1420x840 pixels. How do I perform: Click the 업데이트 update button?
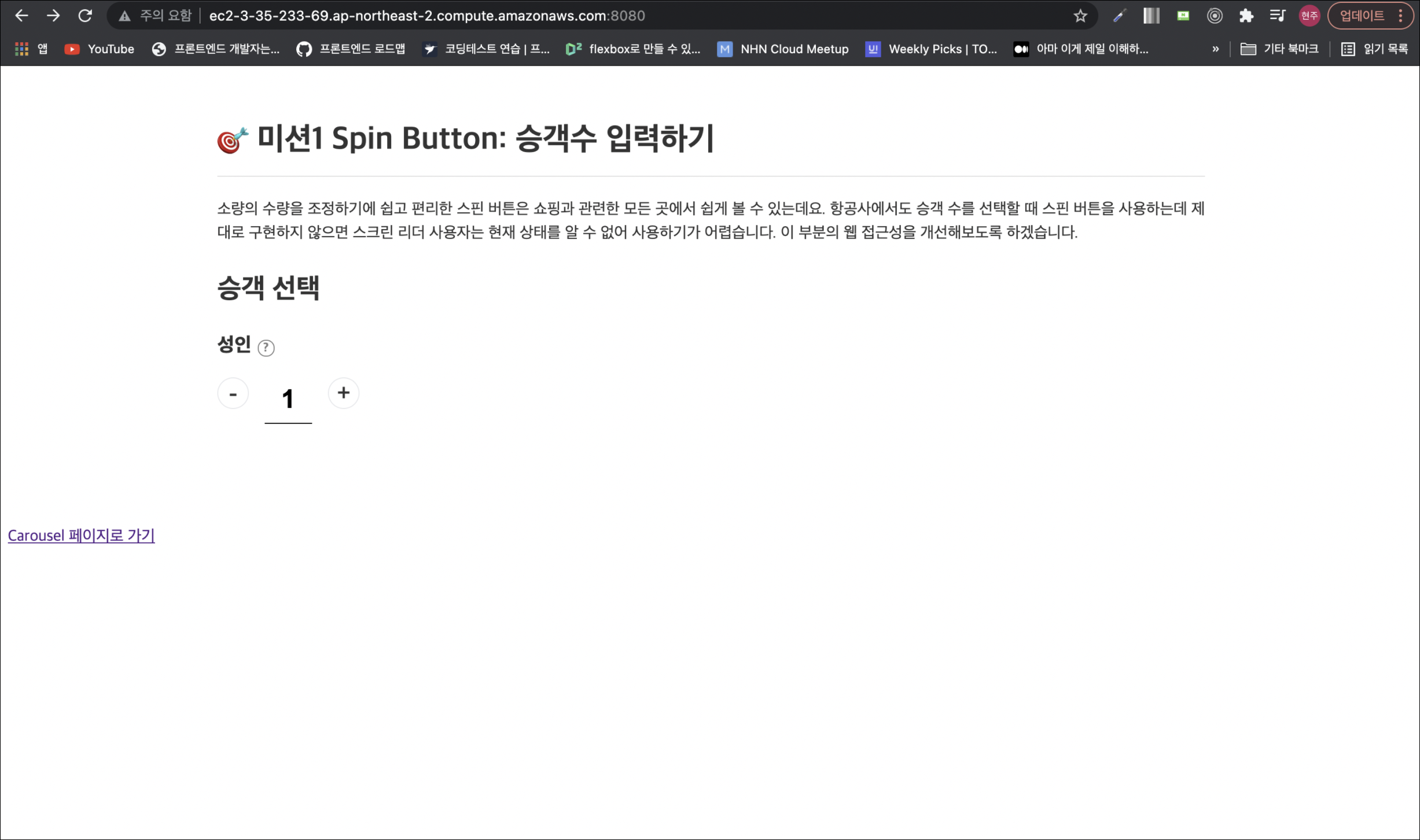[x=1362, y=16]
